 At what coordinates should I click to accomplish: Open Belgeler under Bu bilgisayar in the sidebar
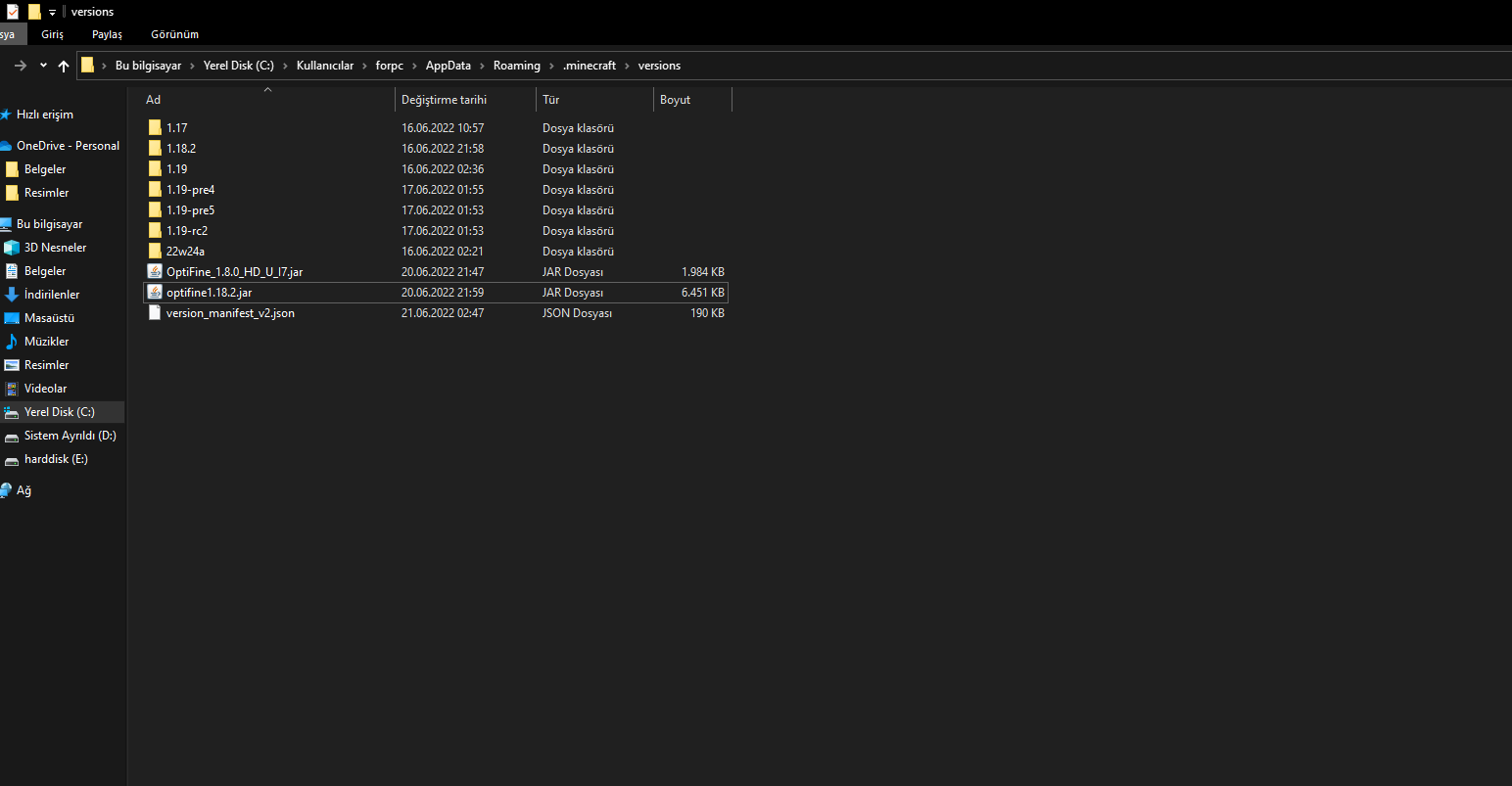(45, 271)
